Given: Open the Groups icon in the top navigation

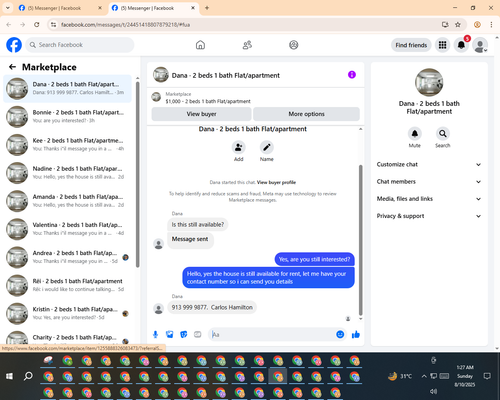Looking at the screenshot, I should (294, 45).
